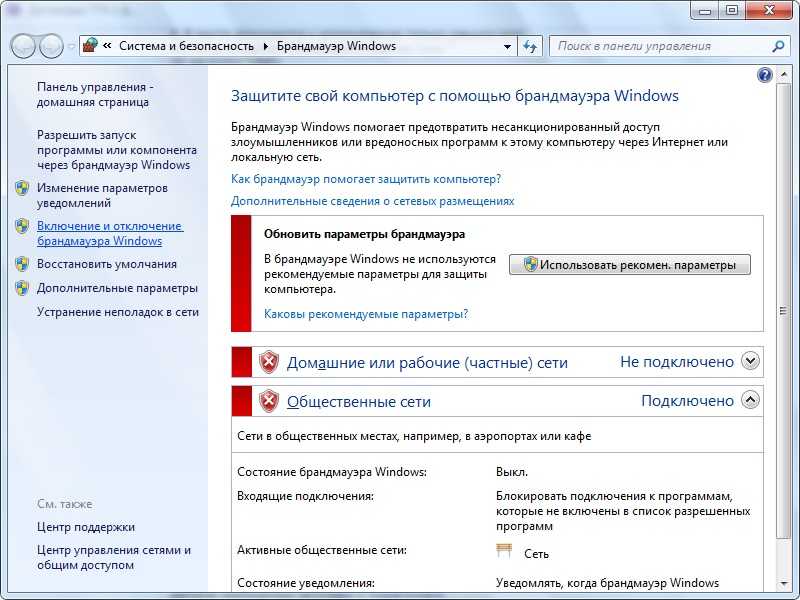Screen dimensions: 800x600
Task: Open 'Центр поддержки' link
Action: point(86,527)
